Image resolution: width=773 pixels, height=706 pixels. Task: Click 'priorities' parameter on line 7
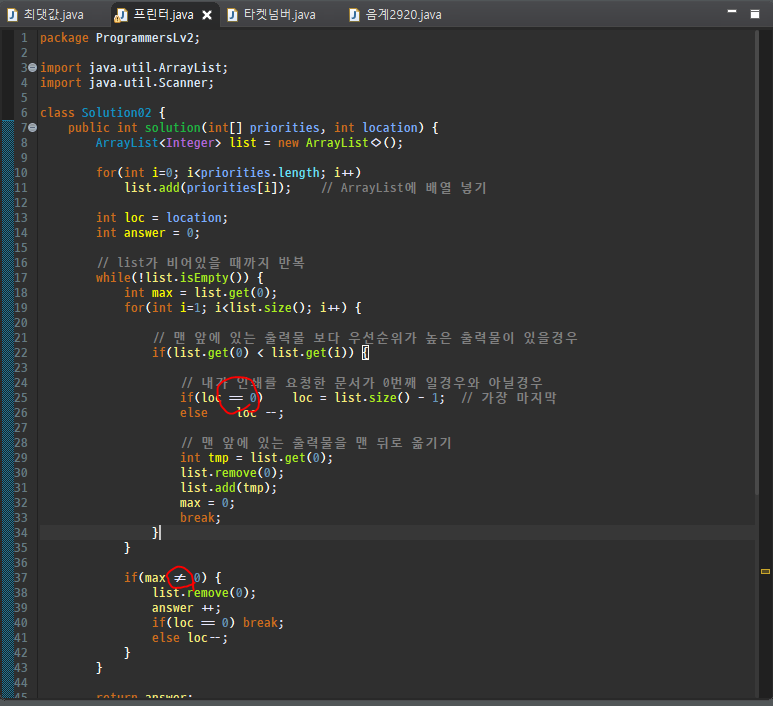(x=284, y=128)
